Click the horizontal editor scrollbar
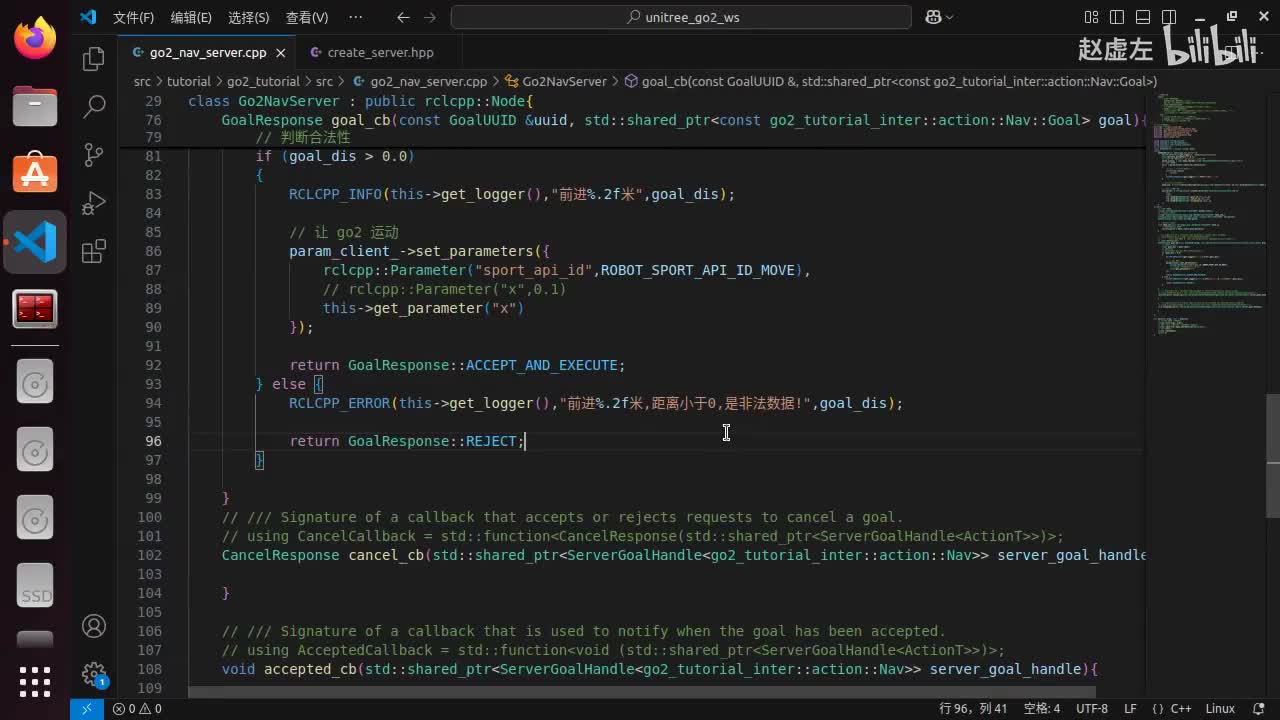Screen dimensions: 1280x720 coord(642,692)
